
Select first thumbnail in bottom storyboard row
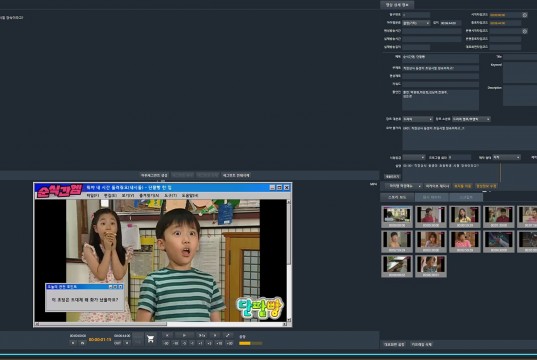(397, 266)
